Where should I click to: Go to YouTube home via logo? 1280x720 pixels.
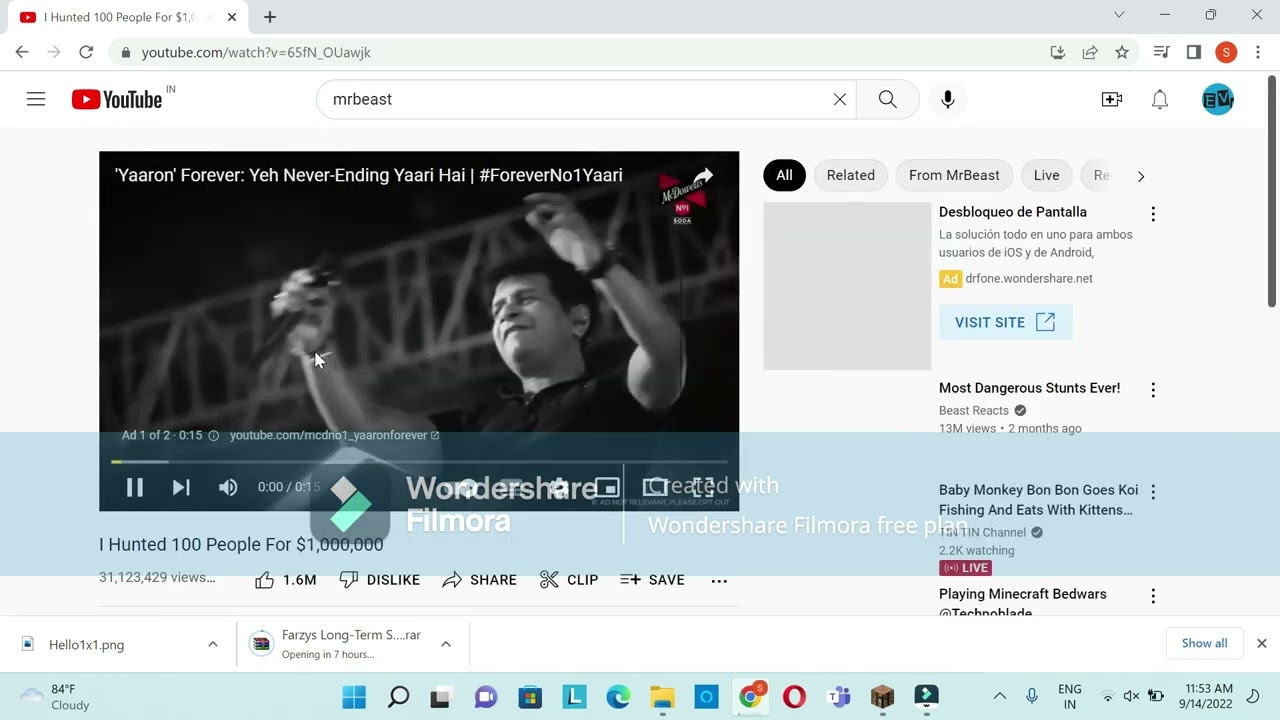point(117,99)
